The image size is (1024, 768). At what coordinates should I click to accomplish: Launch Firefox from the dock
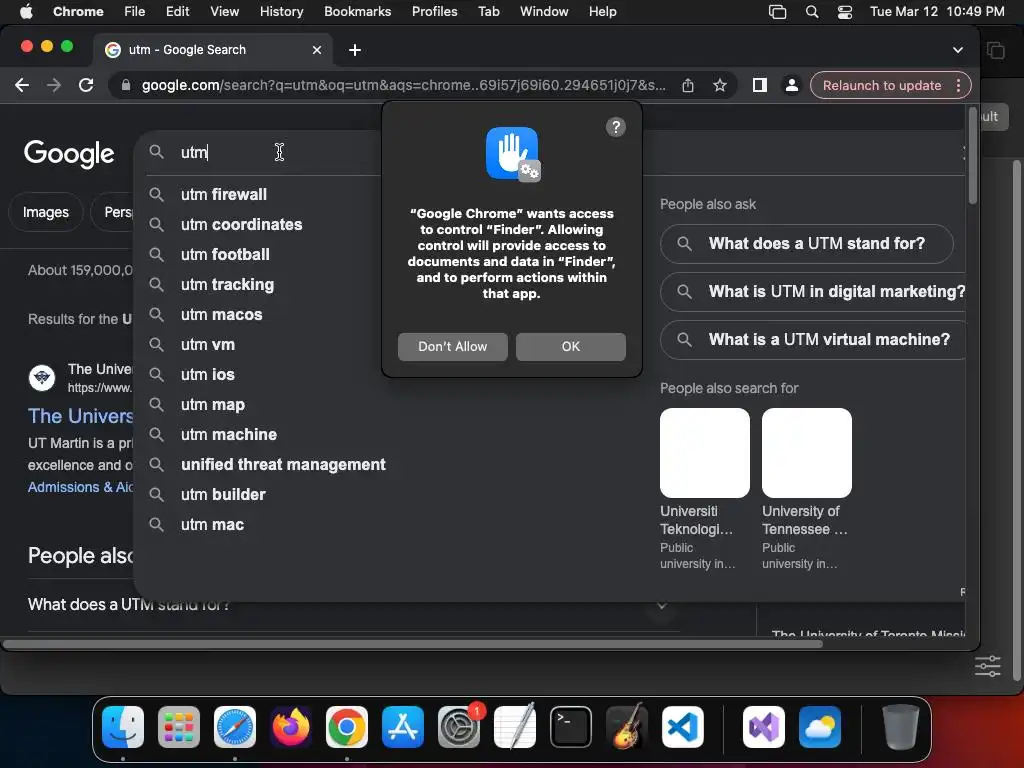291,727
